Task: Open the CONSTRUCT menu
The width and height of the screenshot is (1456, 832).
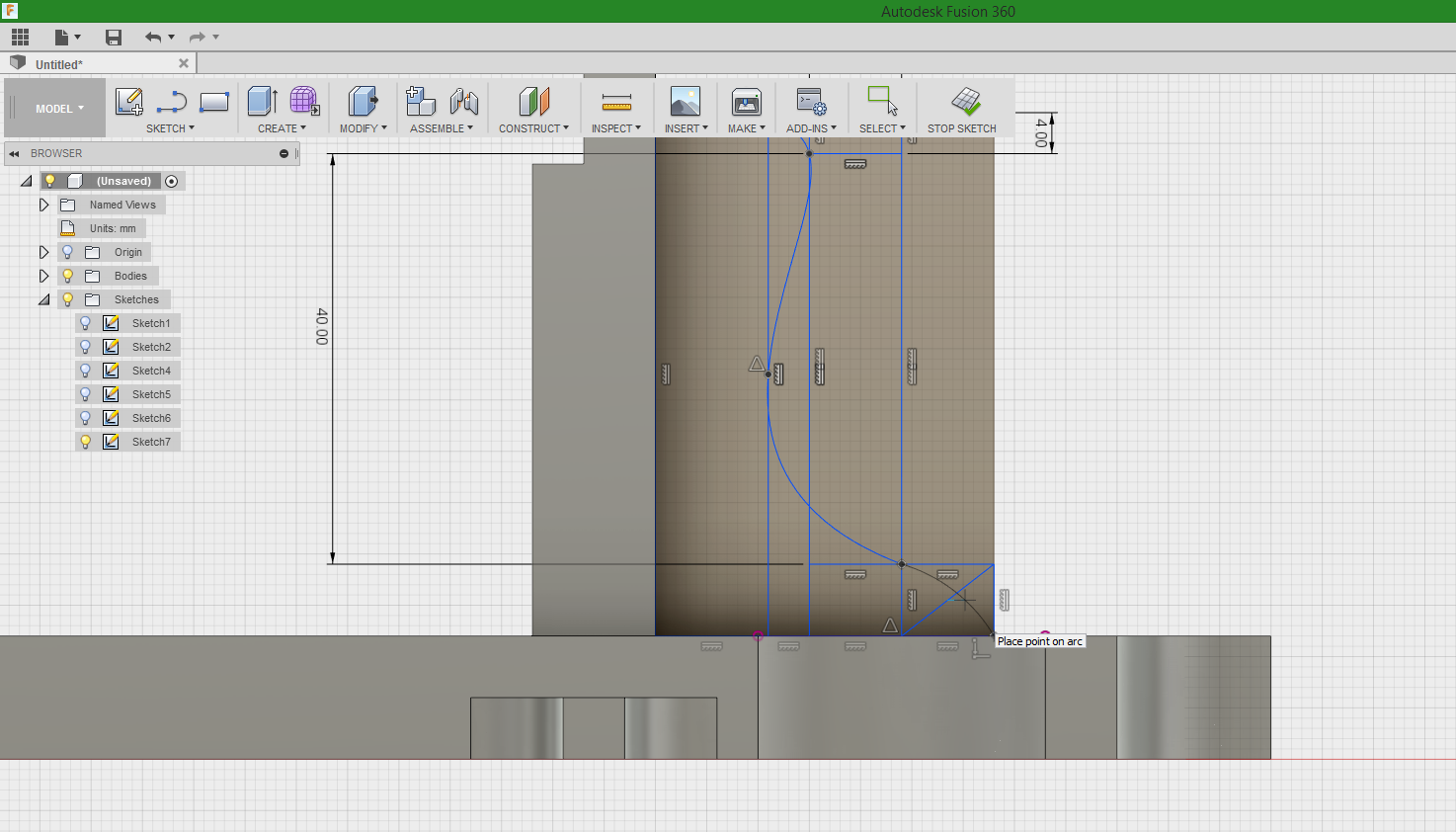Action: 533,128
